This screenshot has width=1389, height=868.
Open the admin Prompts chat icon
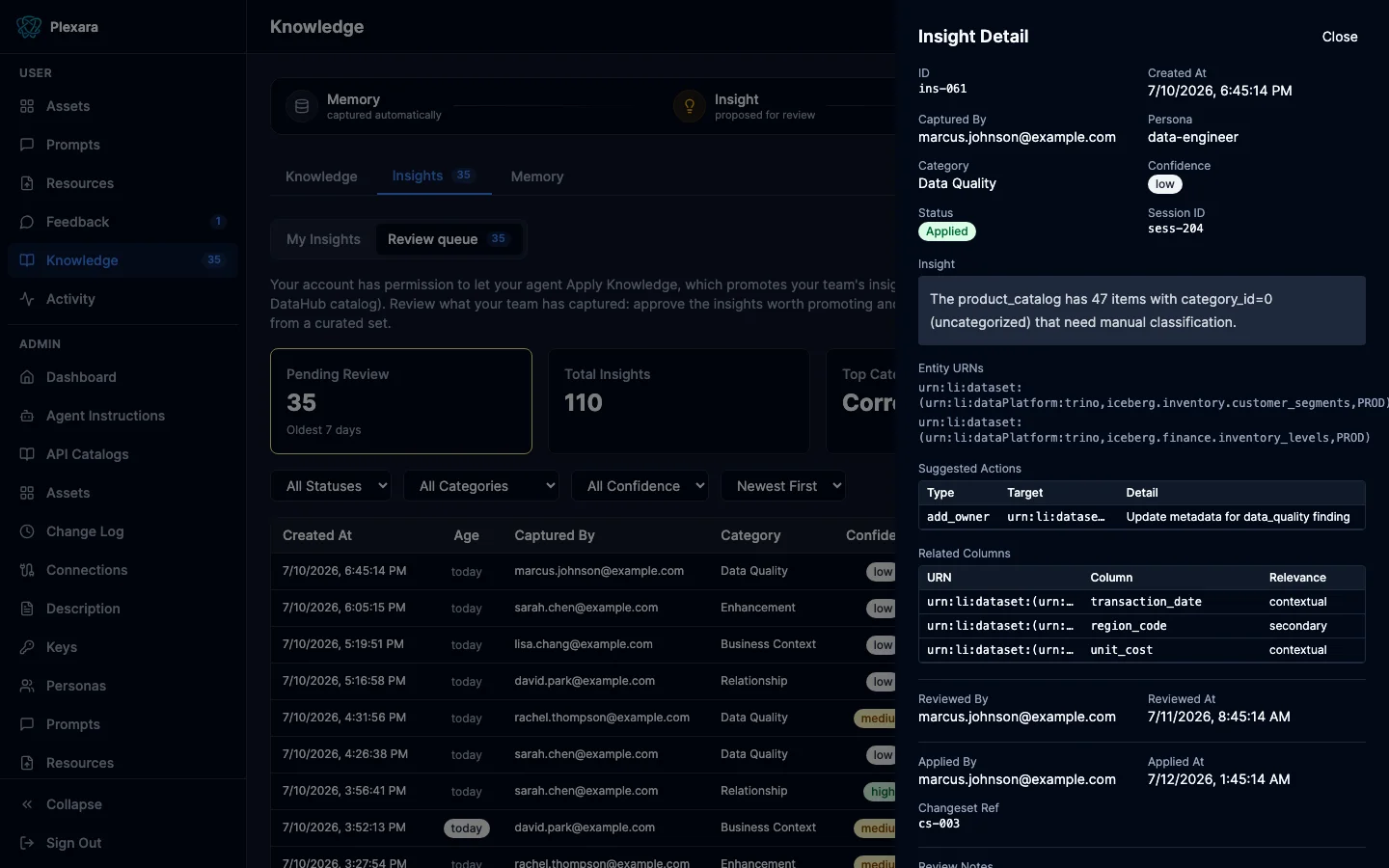click(27, 724)
